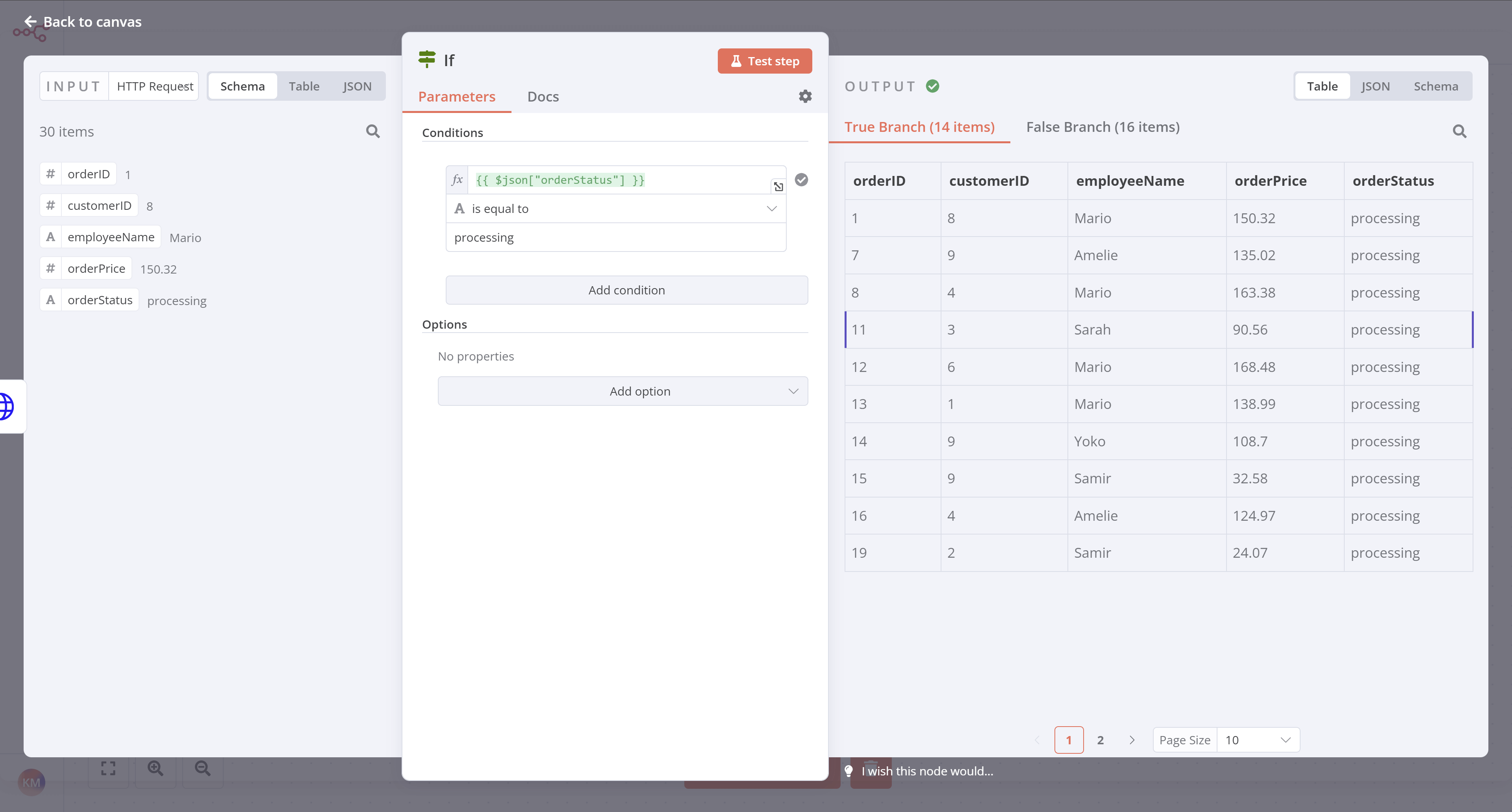Click the input panel search icon

pos(373,131)
